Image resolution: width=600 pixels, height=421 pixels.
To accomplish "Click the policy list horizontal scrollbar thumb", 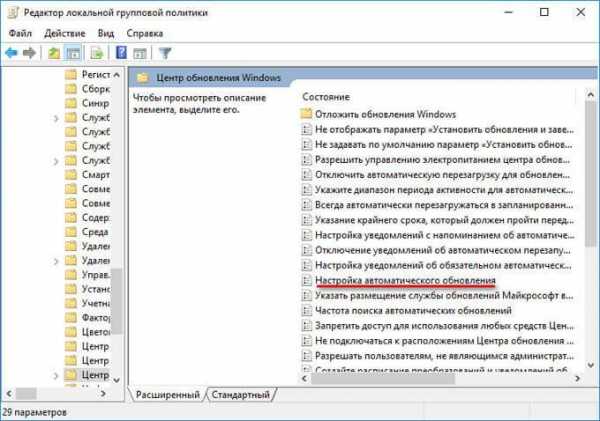I will pyautogui.click(x=383, y=379).
